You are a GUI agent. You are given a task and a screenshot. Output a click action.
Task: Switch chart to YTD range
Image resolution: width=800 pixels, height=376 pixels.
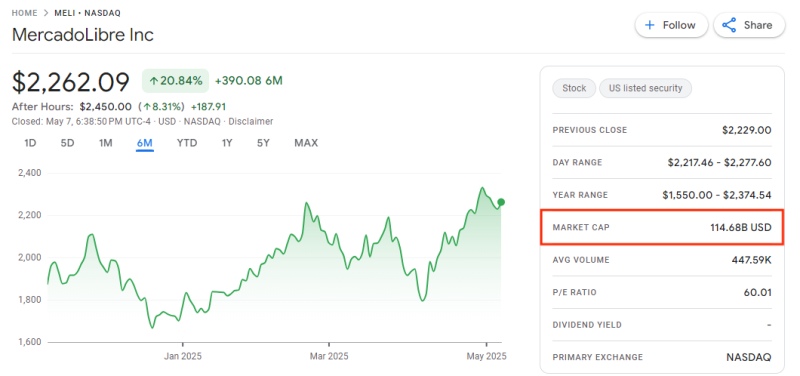(187, 143)
